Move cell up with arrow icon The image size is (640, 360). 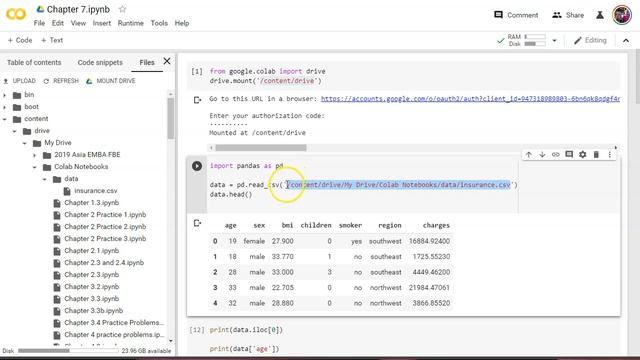tap(529, 154)
